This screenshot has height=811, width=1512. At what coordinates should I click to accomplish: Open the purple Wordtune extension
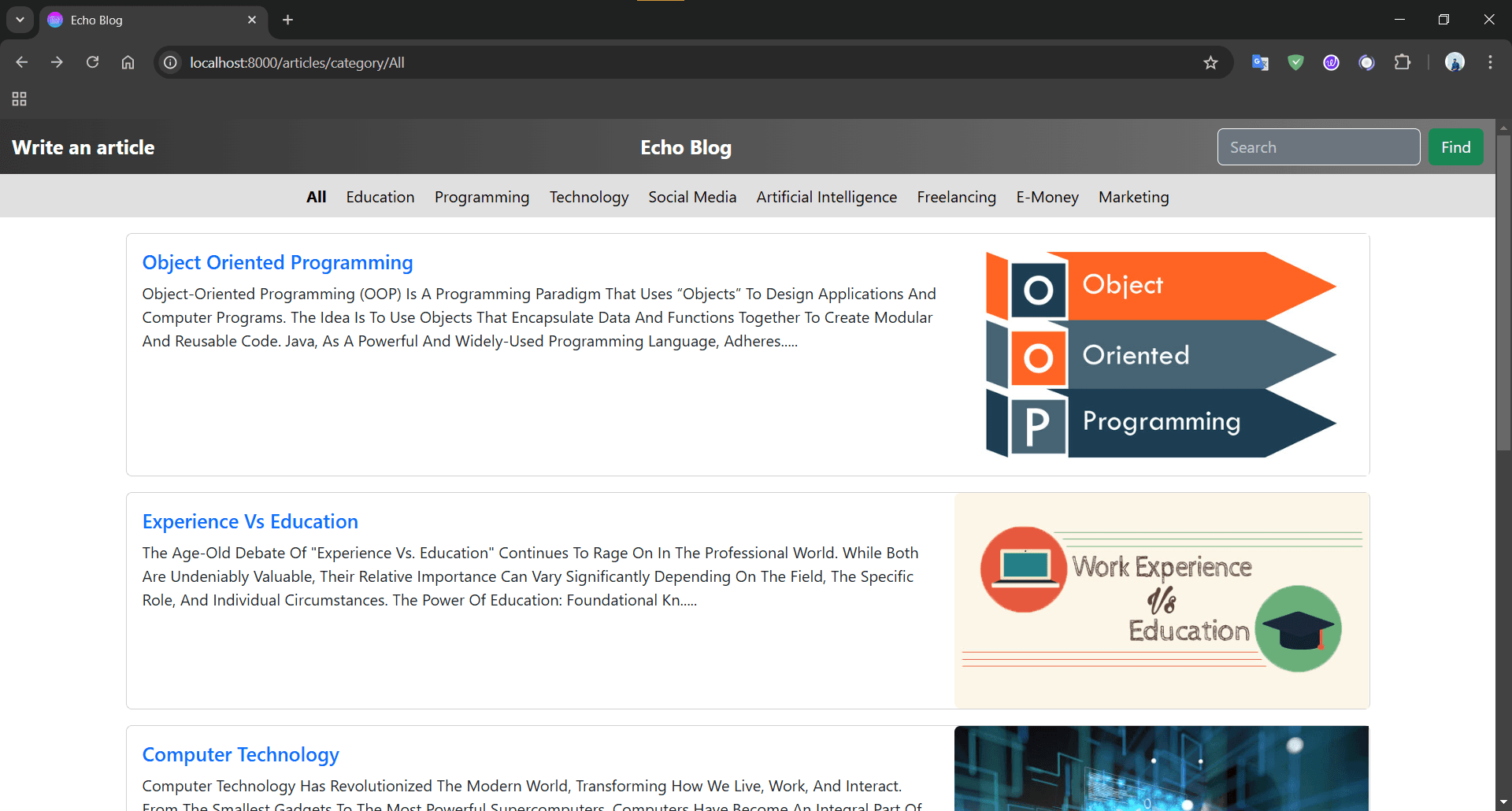point(1332,62)
